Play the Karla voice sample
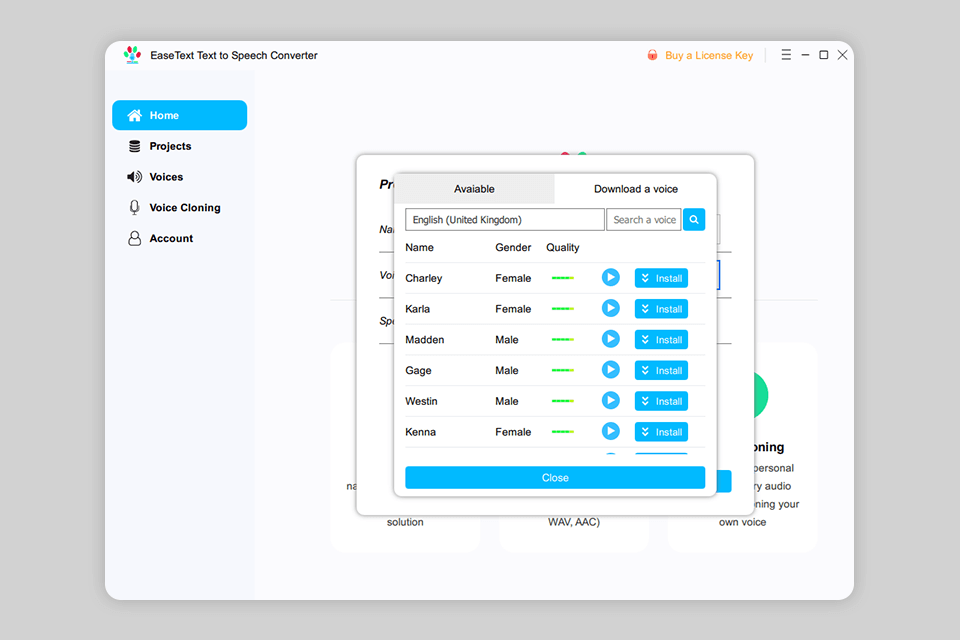The height and width of the screenshot is (640, 960). pos(610,308)
